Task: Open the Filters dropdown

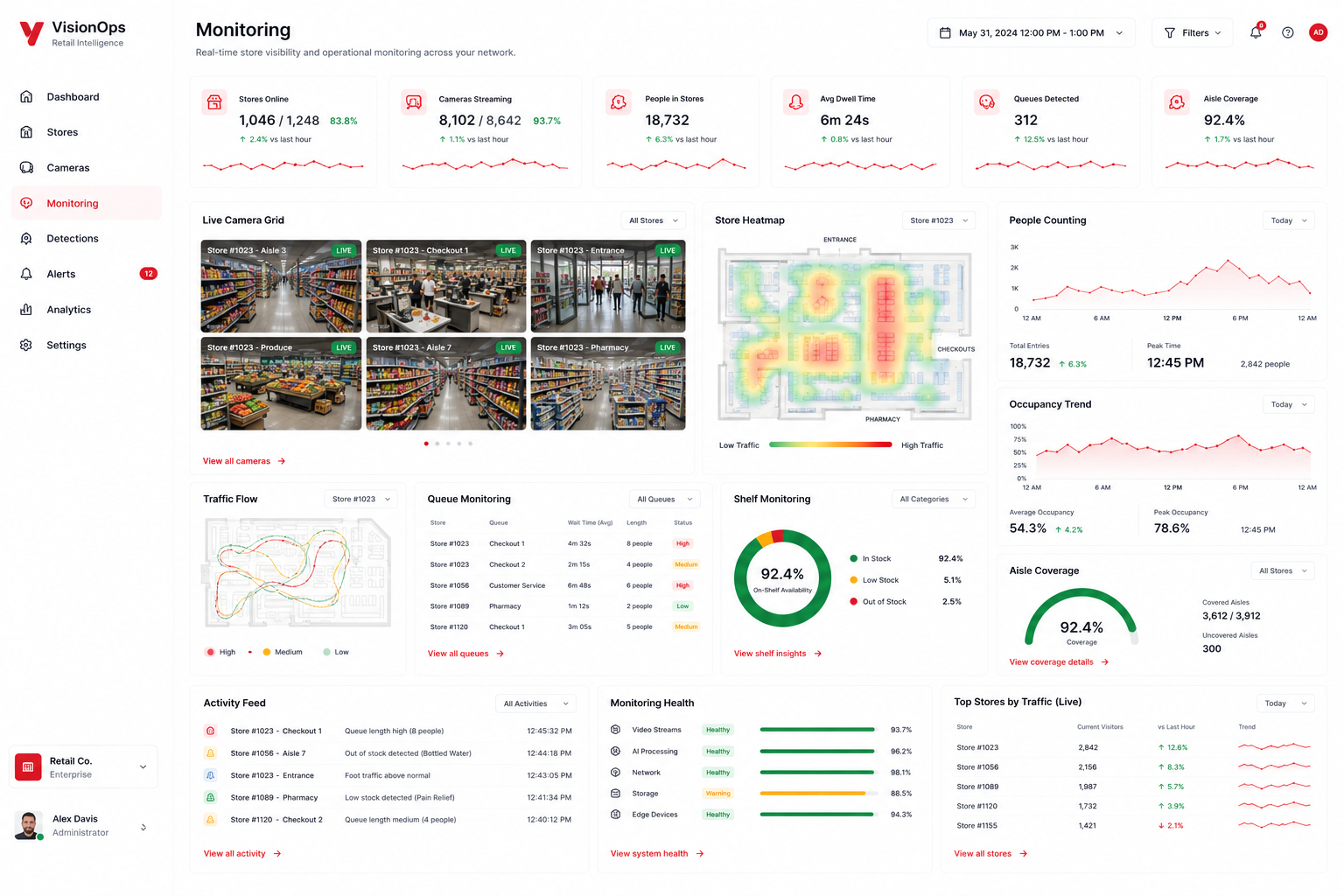Action: click(1192, 32)
